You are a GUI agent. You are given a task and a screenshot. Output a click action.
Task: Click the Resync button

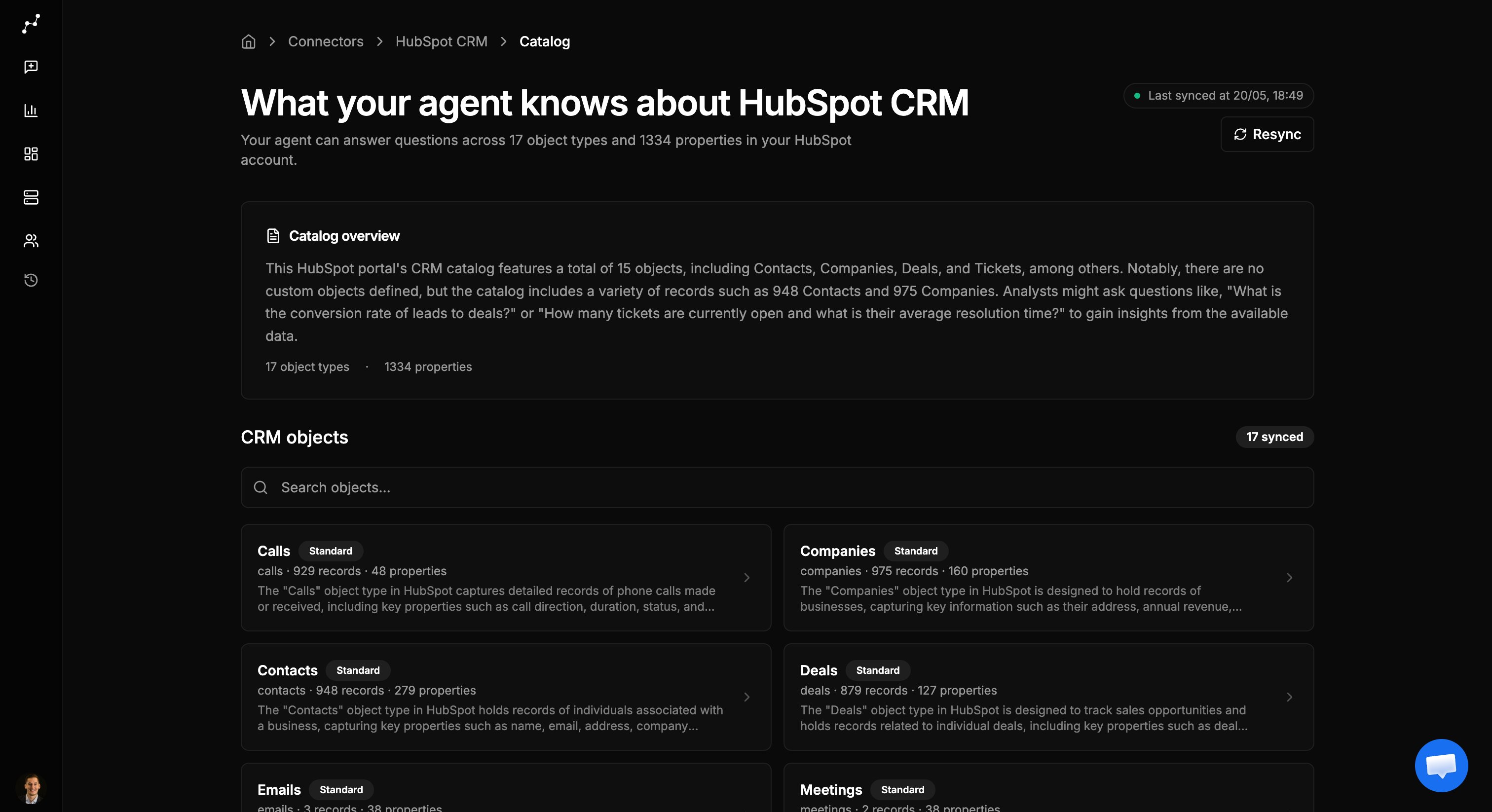pos(1268,134)
